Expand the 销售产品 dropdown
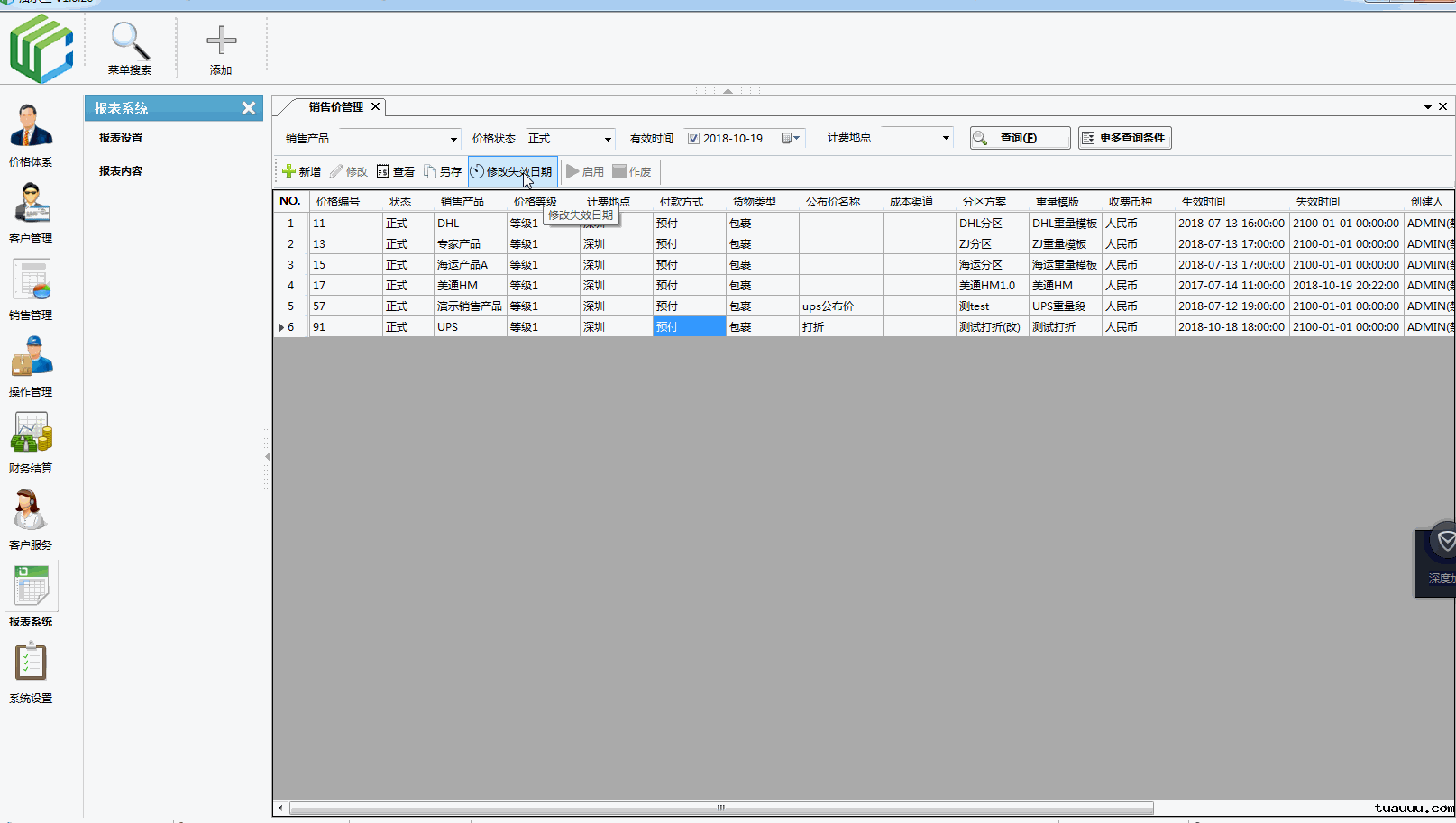 pyautogui.click(x=453, y=139)
